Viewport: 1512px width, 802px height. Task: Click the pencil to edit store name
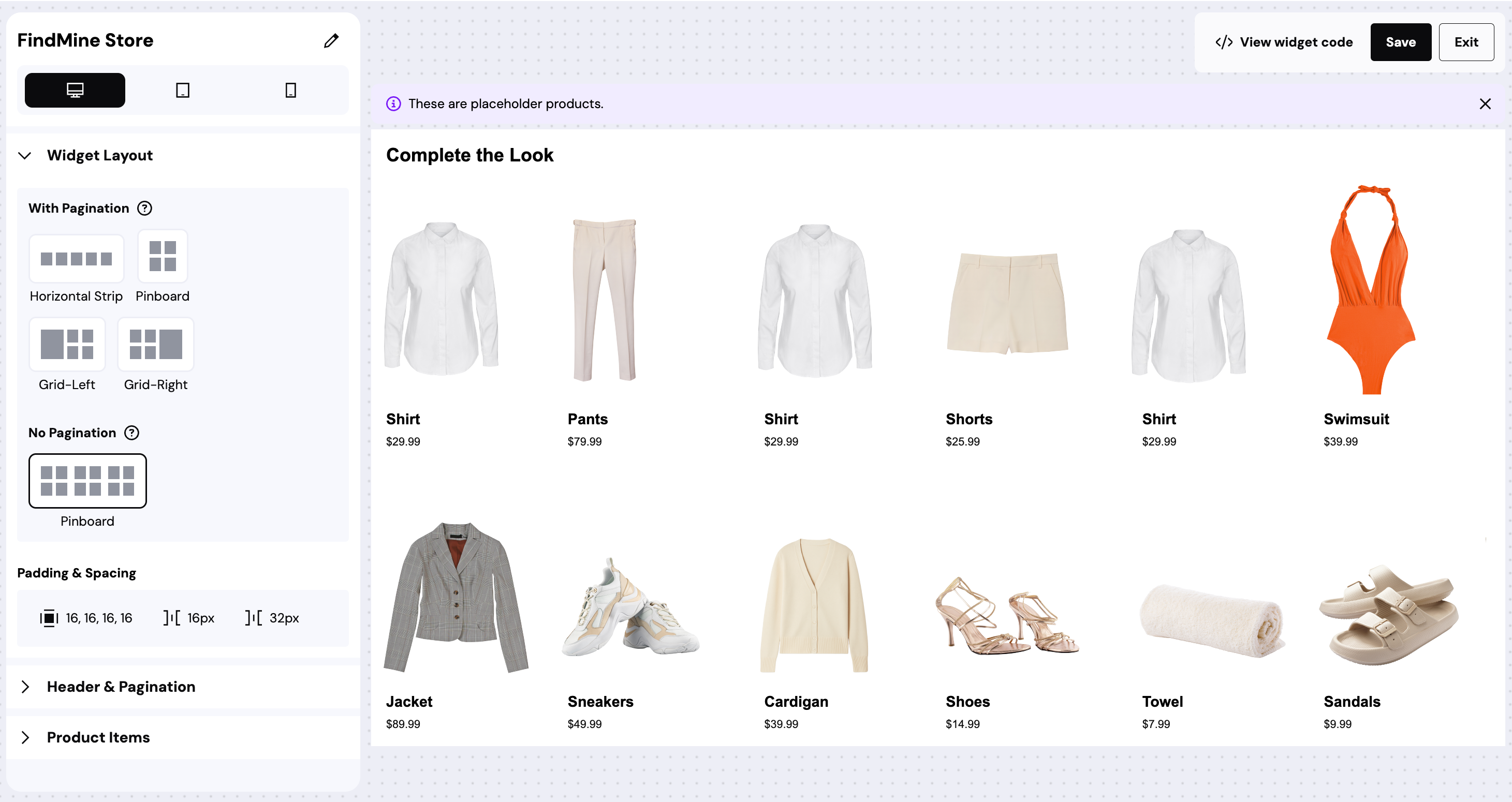(331, 40)
